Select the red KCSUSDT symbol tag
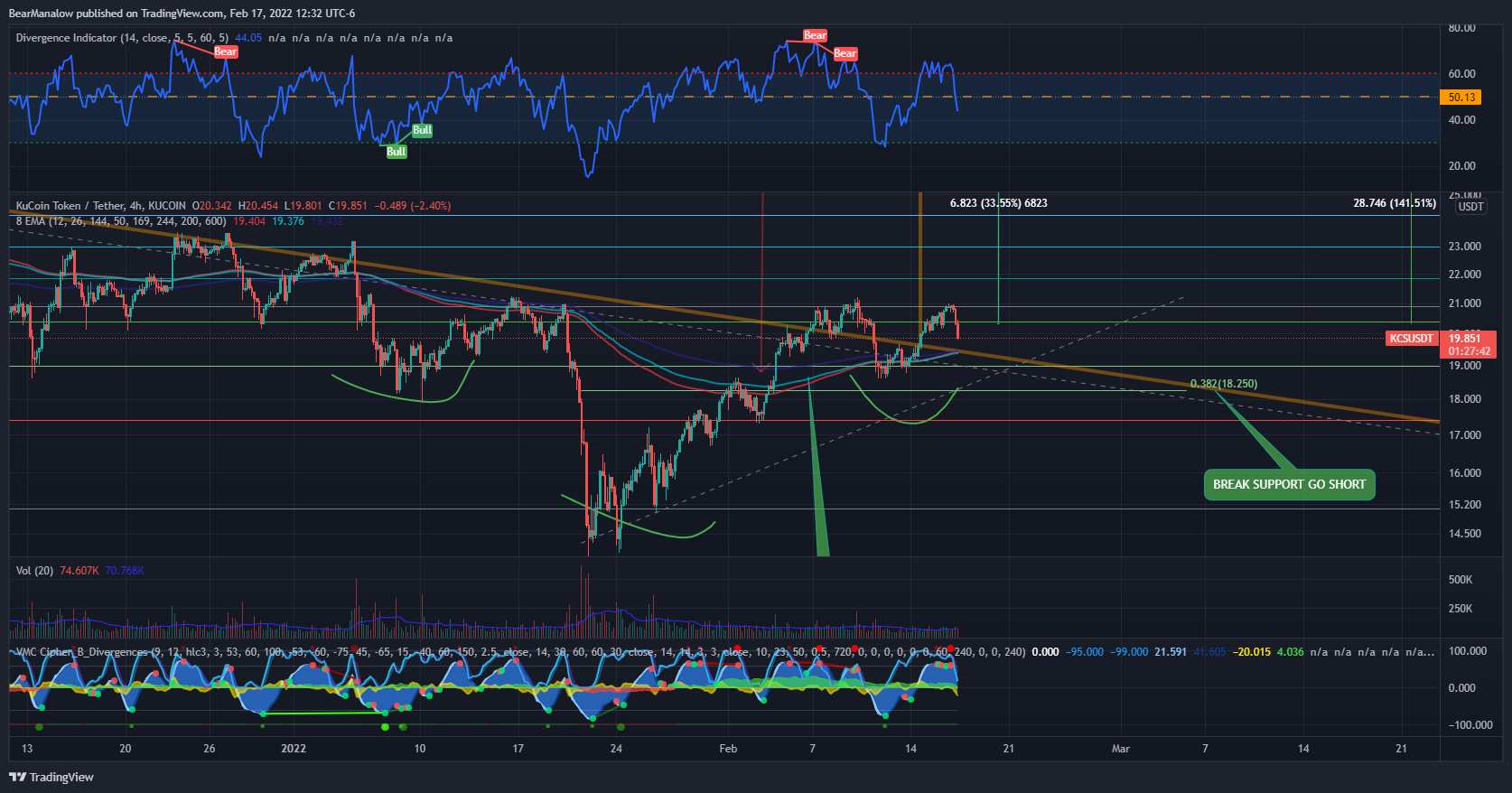 pos(1411,339)
